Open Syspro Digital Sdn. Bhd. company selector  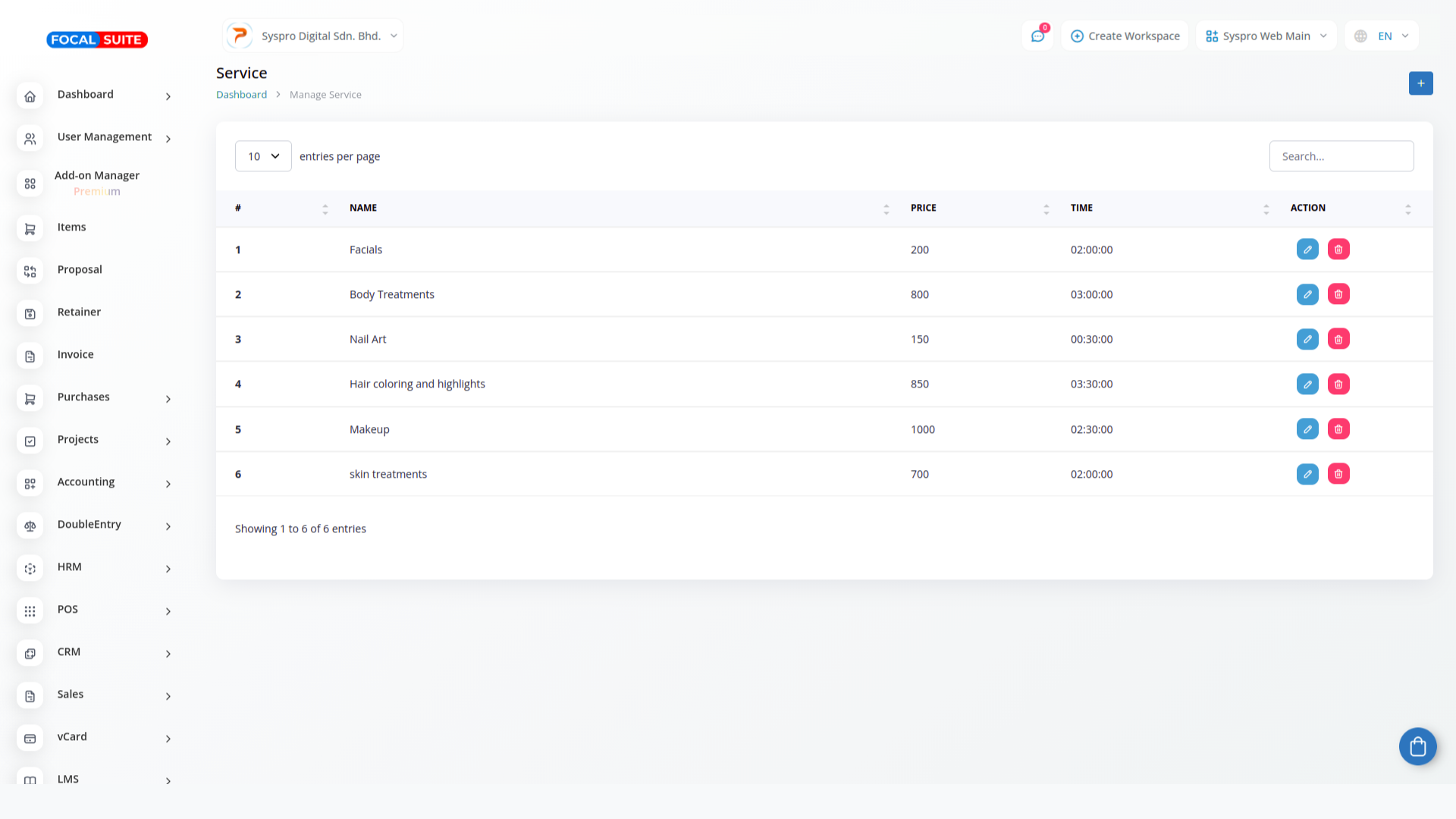tap(314, 36)
